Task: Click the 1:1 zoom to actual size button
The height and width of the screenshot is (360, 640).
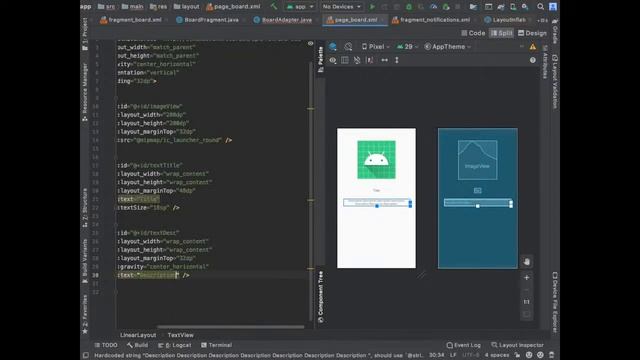Action: point(527,302)
